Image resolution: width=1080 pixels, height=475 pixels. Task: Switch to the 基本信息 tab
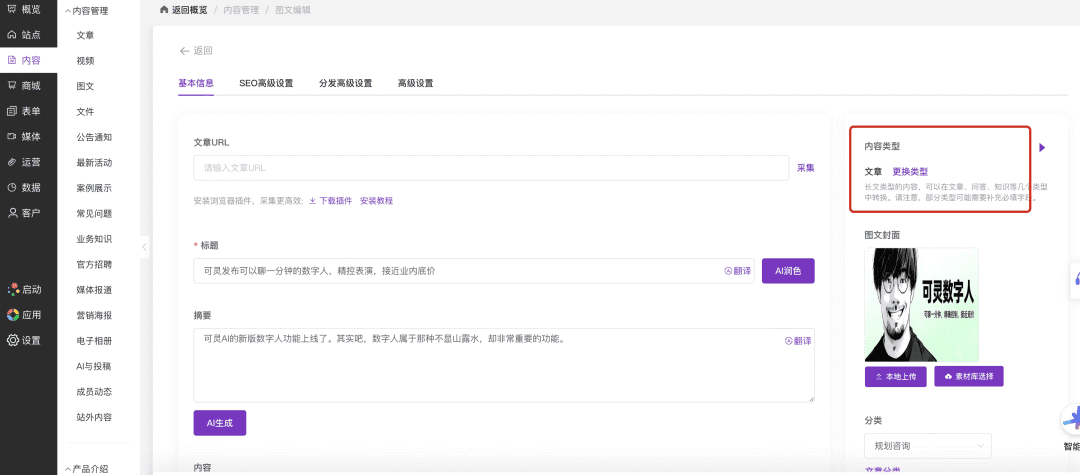pyautogui.click(x=196, y=83)
